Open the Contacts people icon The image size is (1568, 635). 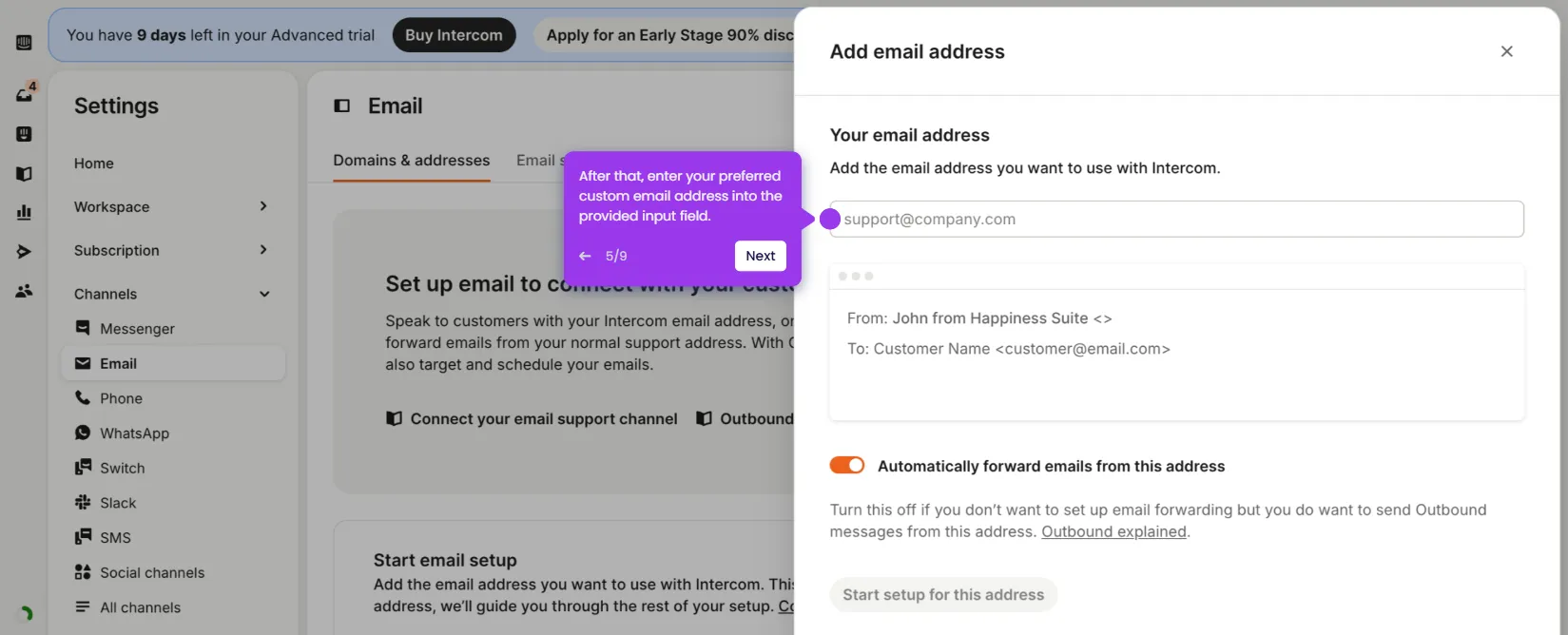click(25, 291)
